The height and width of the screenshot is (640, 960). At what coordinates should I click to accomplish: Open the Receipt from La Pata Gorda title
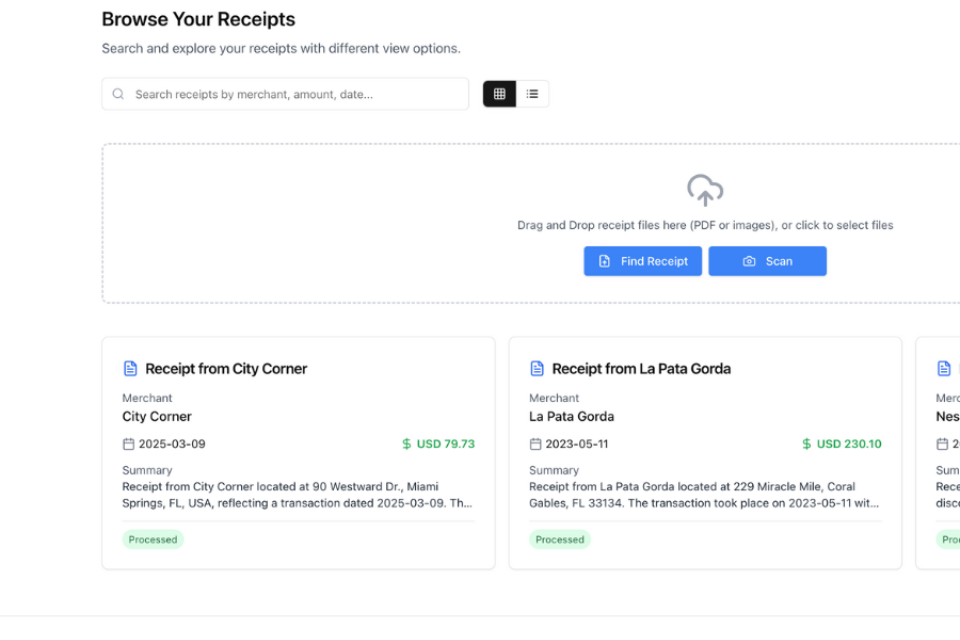point(641,369)
